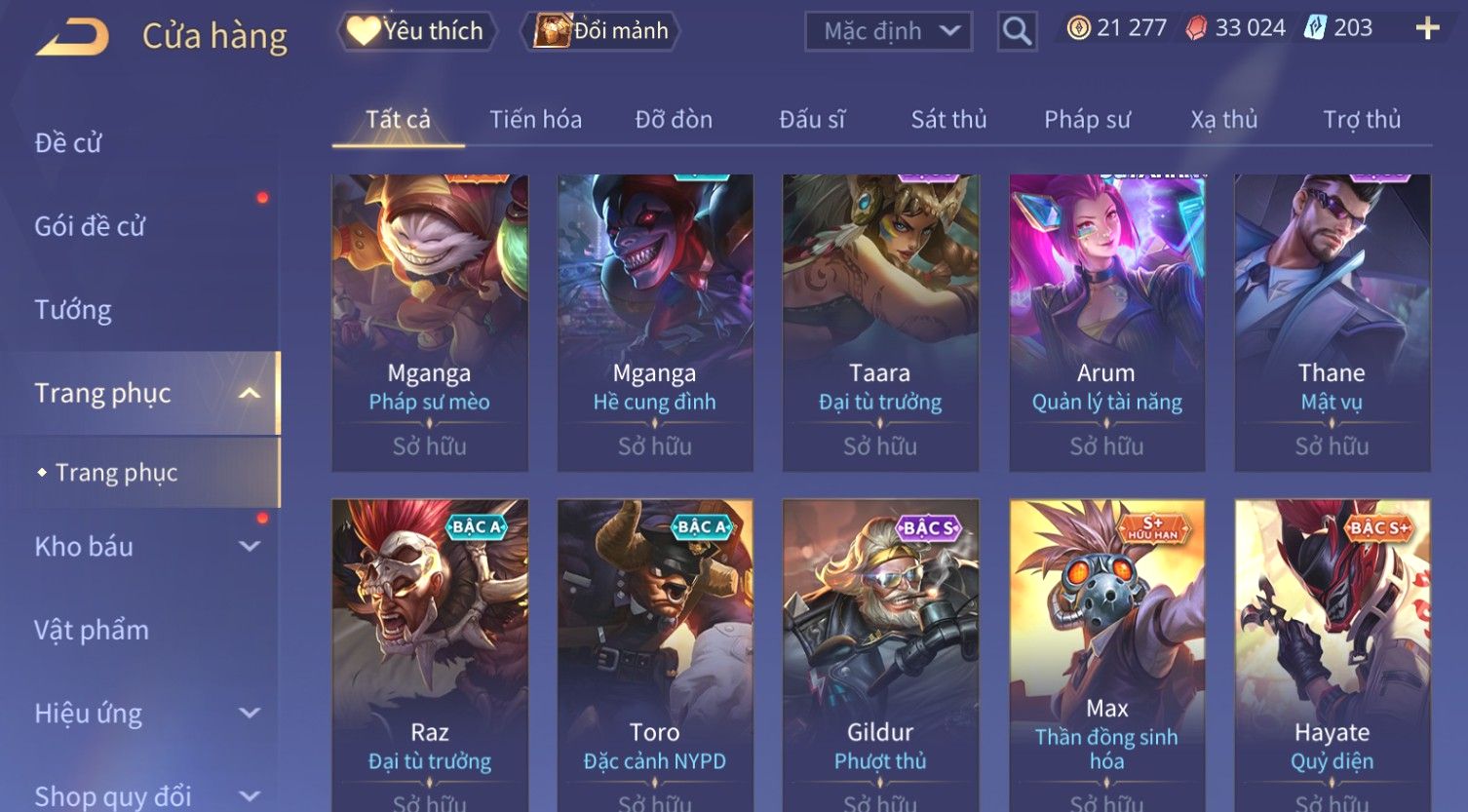1468x812 pixels.
Task: Go back using the golden arrow icon
Action: [x=73, y=37]
